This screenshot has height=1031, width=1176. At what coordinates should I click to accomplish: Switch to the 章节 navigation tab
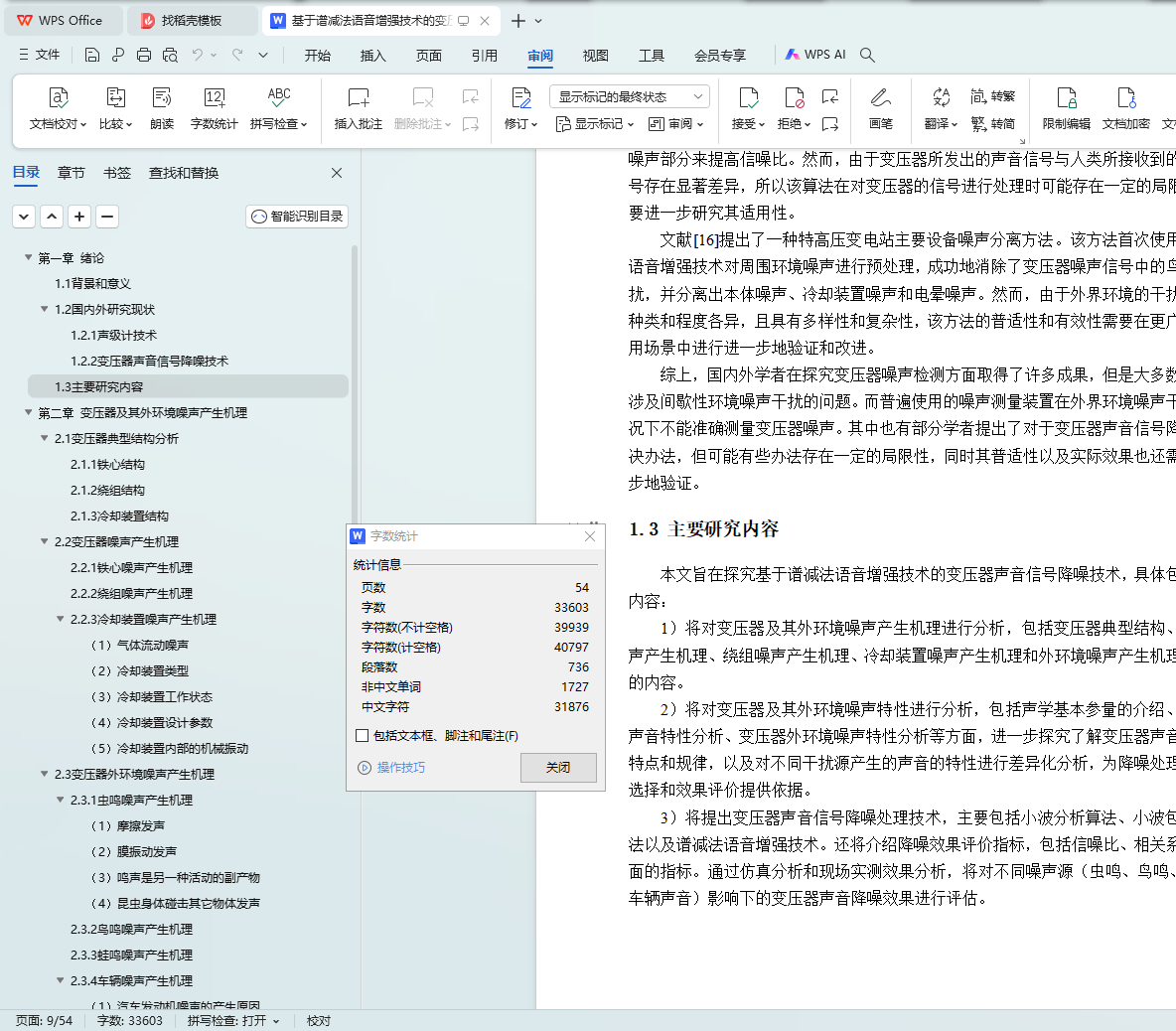(72, 173)
